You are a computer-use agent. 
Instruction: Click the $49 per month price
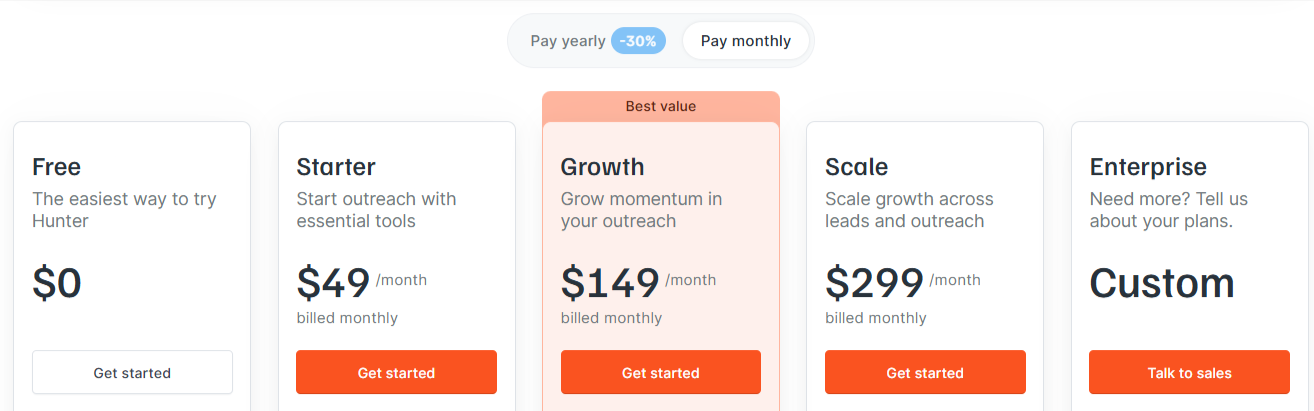[334, 284]
